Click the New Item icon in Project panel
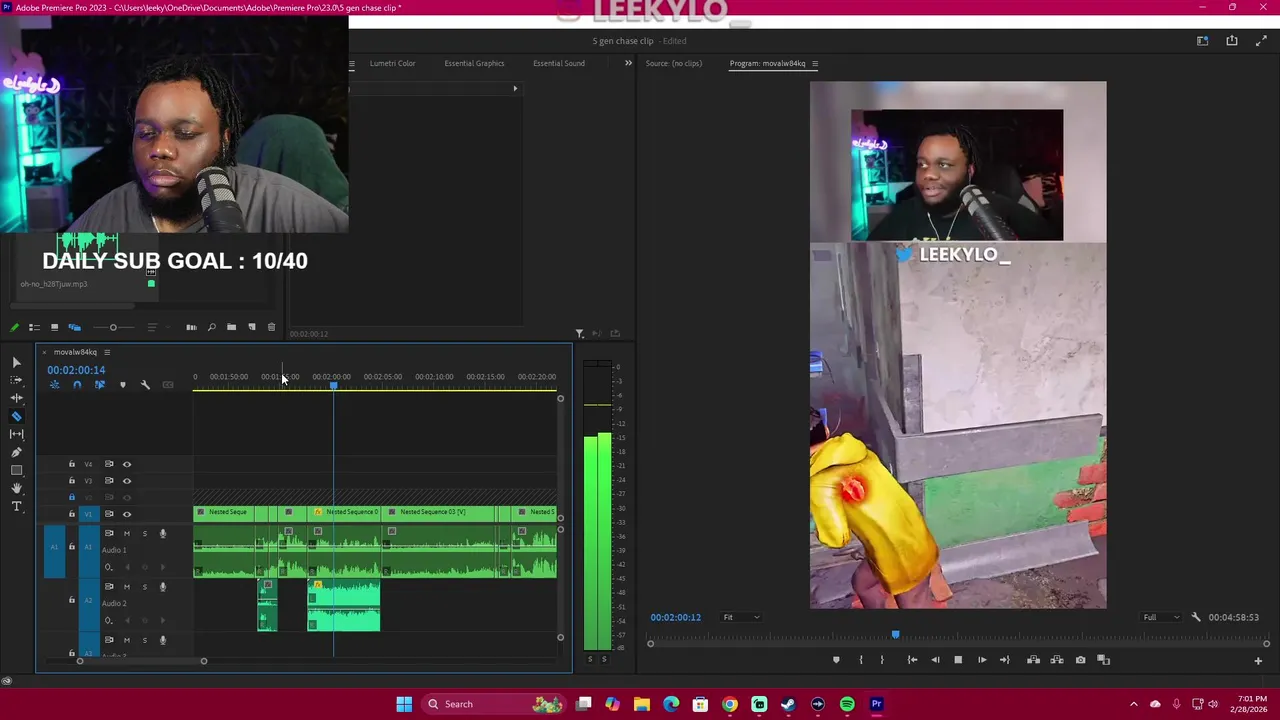 pos(252,327)
